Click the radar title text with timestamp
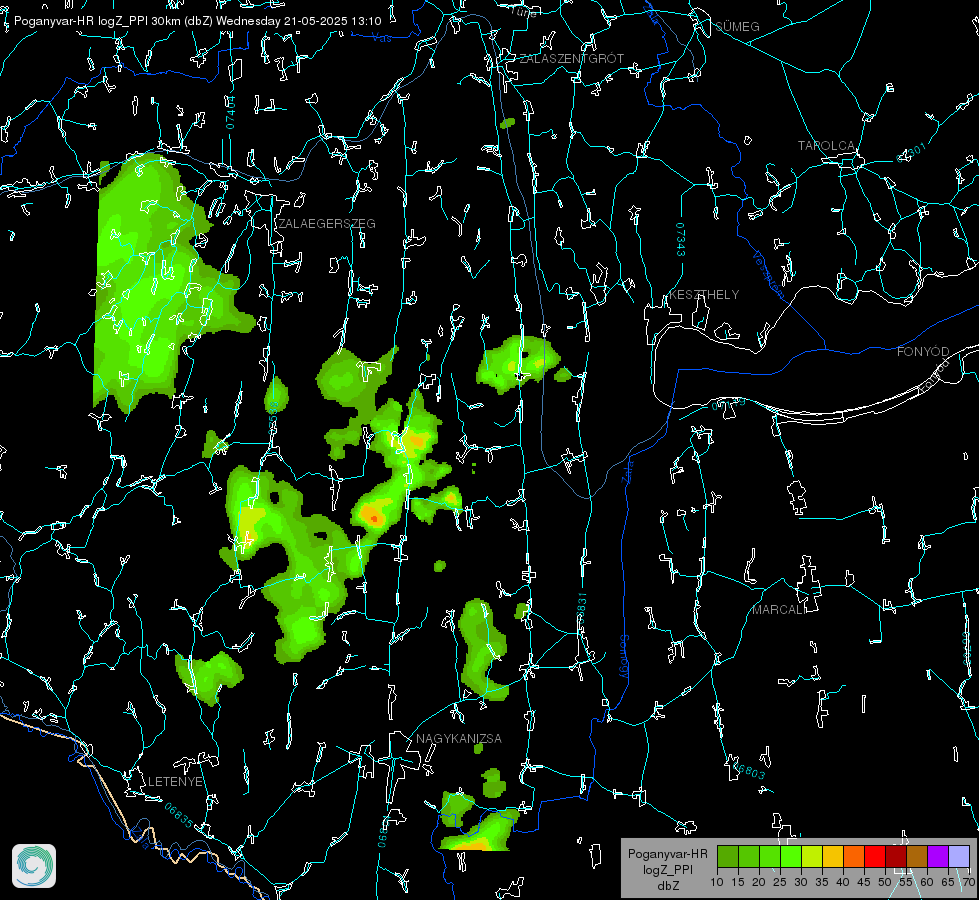Viewport: 979px width, 900px height. (x=197, y=21)
